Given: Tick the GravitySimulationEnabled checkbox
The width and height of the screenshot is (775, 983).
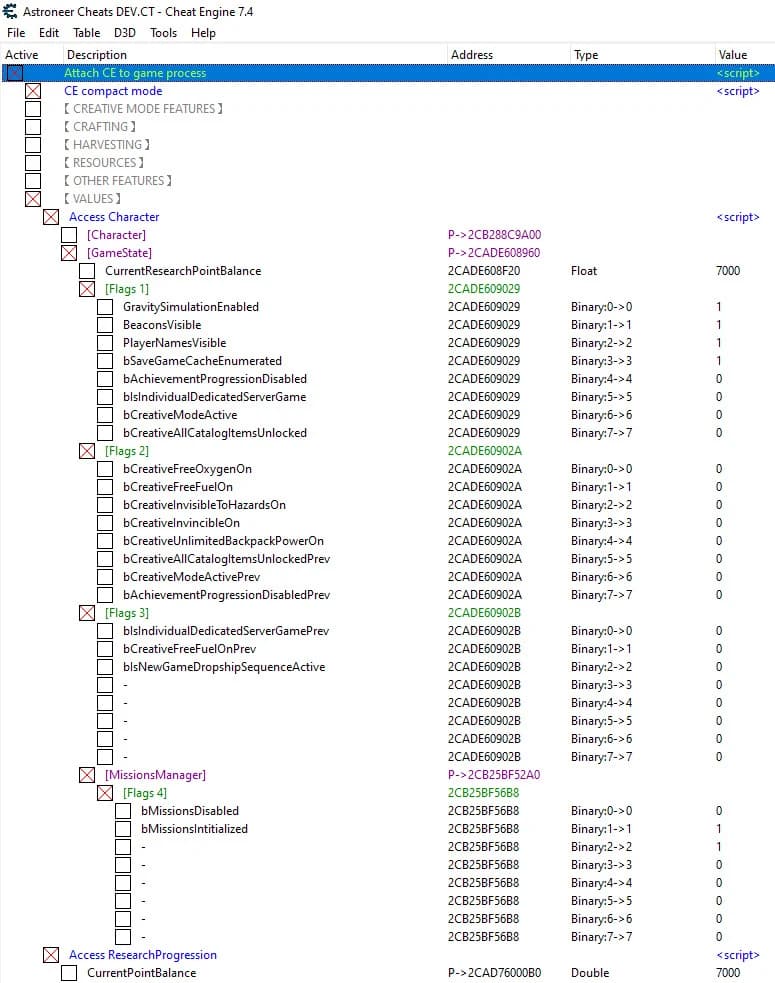Looking at the screenshot, I should [105, 307].
